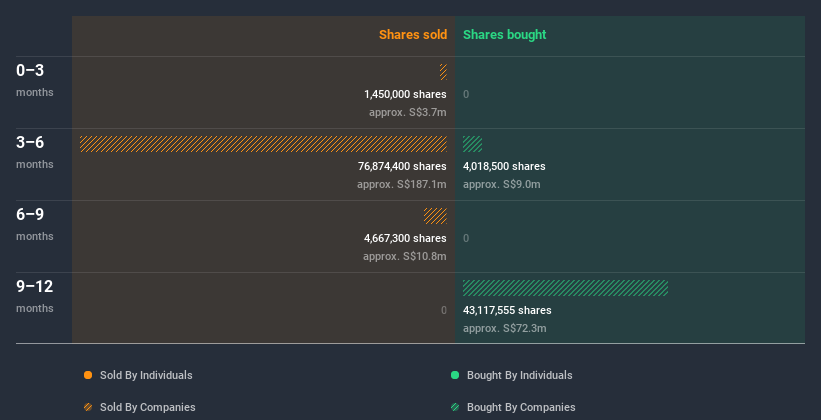Click the 3–6 months bought bar
821x420 pixels.
coord(472,144)
